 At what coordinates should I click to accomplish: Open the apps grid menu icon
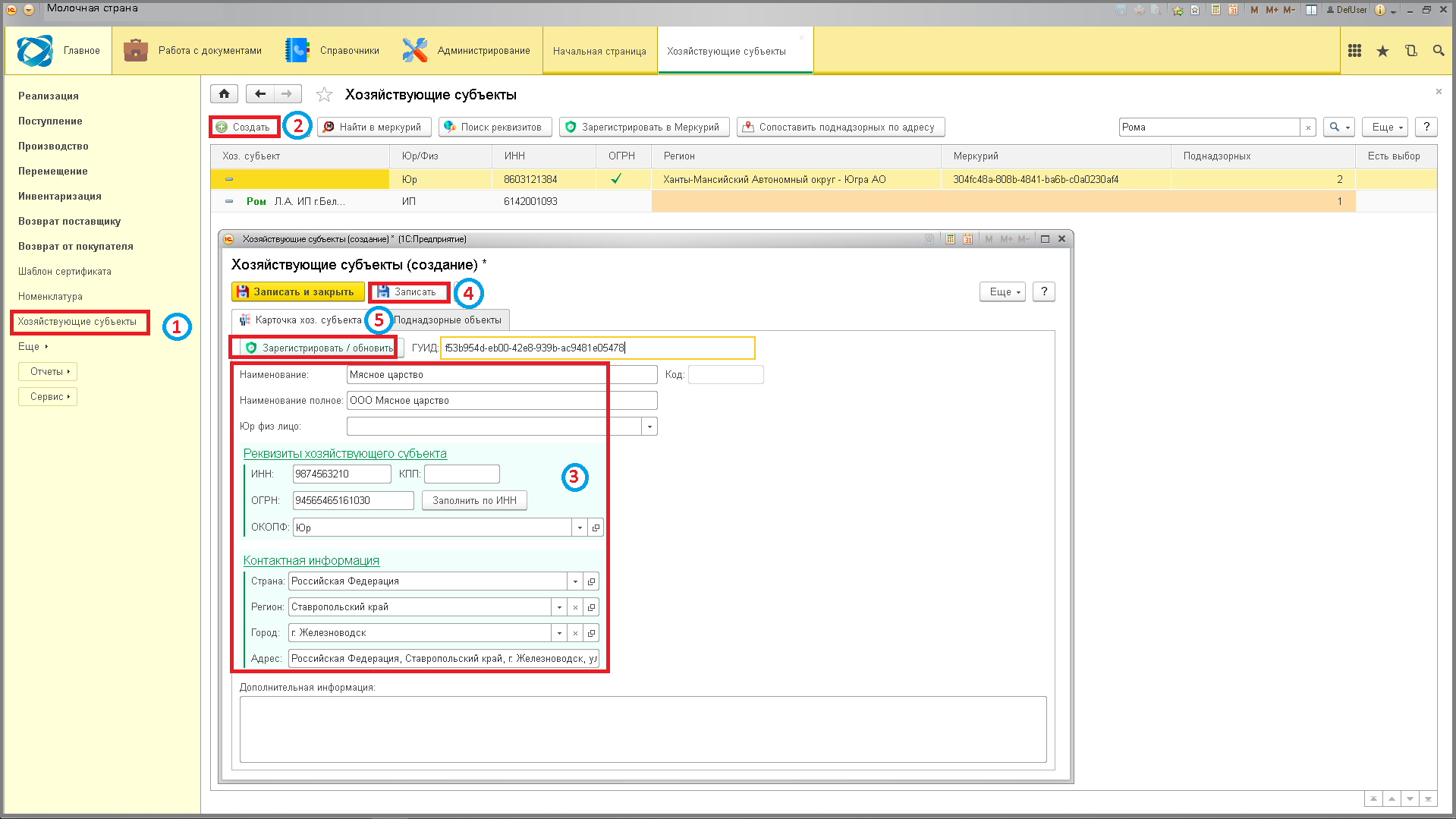pyautogui.click(x=1354, y=51)
